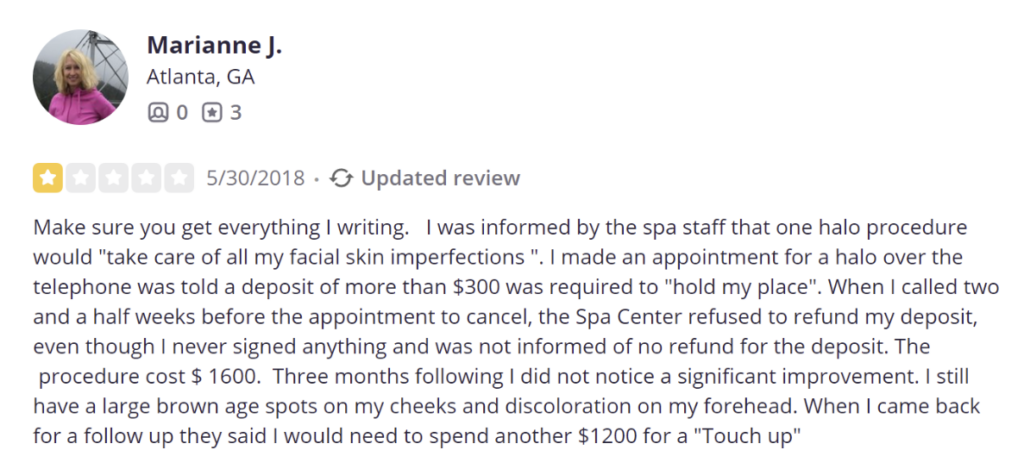
Task: Click the friends number 0
Action: point(182,113)
